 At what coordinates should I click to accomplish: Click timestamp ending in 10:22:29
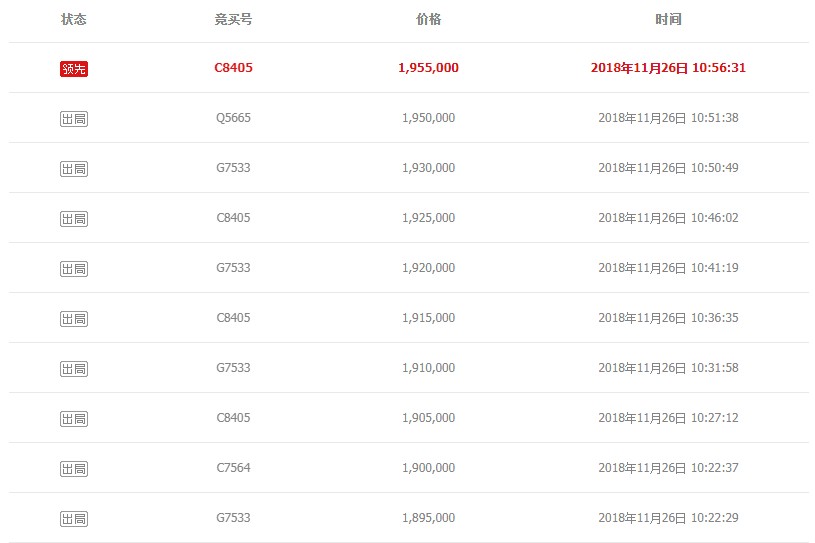tap(668, 518)
